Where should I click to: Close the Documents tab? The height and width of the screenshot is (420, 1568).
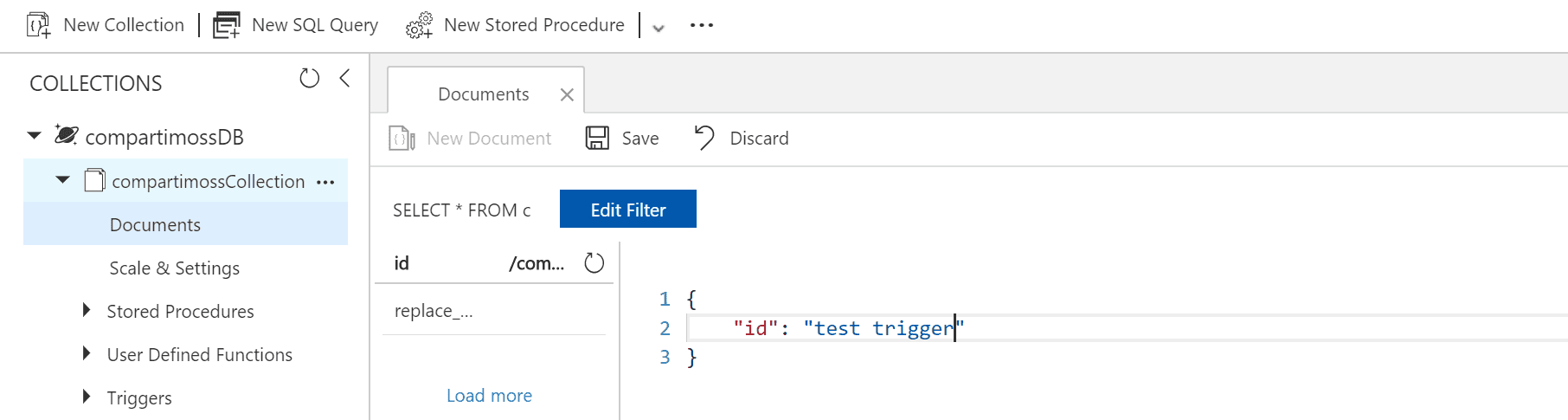tap(567, 94)
